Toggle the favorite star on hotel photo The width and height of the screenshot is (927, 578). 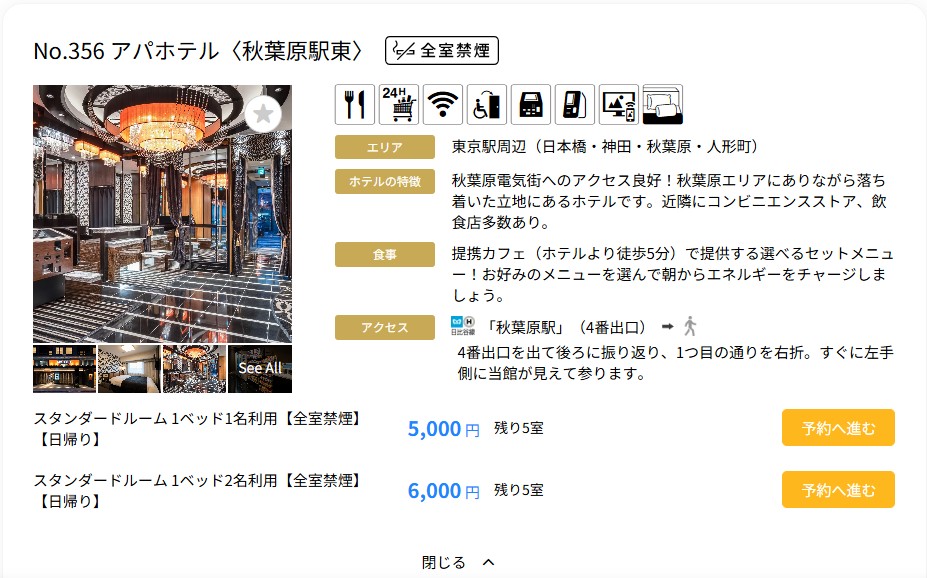tap(263, 114)
